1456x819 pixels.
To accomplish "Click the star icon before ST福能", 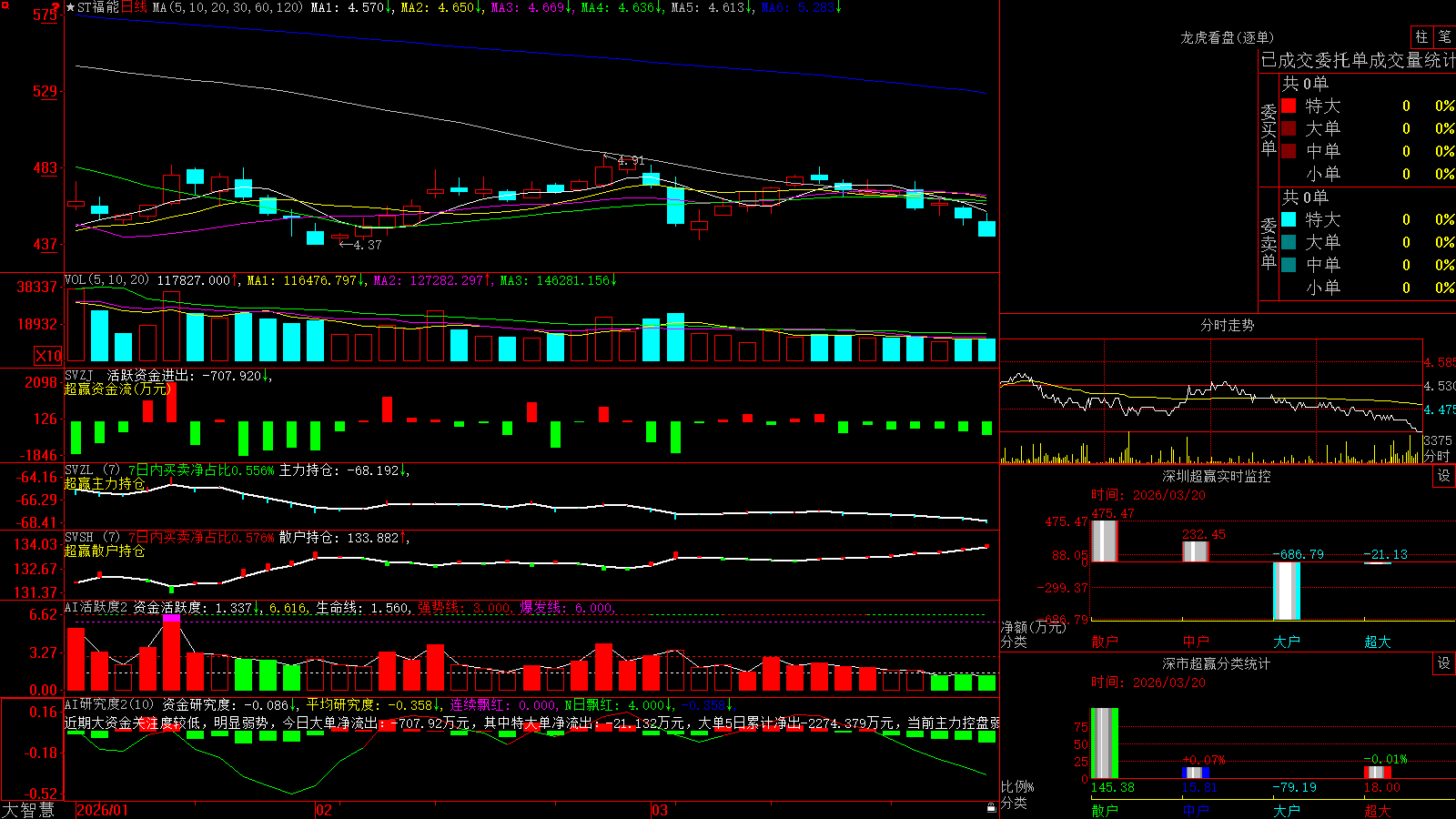I will [x=70, y=7].
